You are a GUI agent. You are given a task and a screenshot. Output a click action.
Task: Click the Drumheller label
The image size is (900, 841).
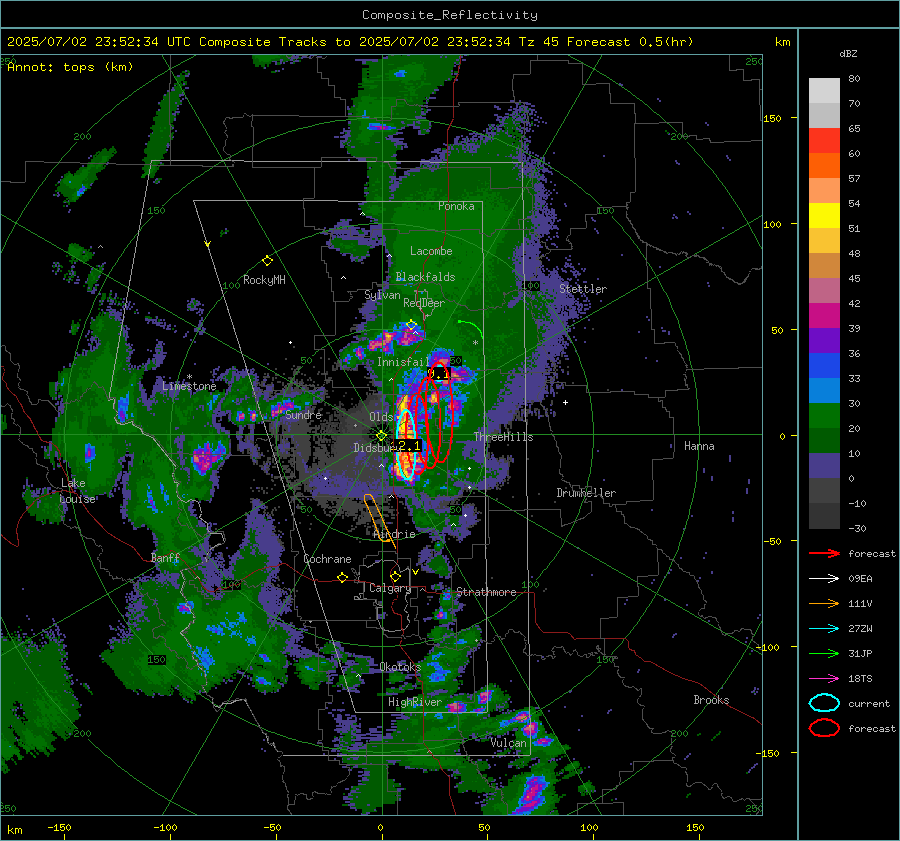tap(586, 493)
